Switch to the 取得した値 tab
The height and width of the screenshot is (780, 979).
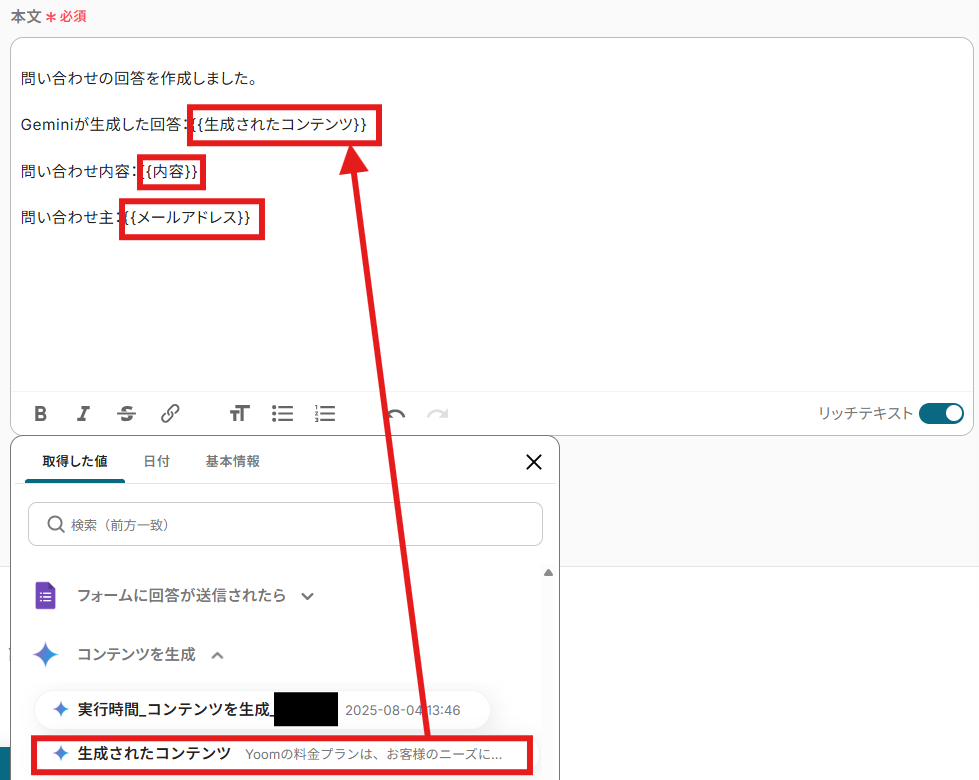click(x=75, y=462)
